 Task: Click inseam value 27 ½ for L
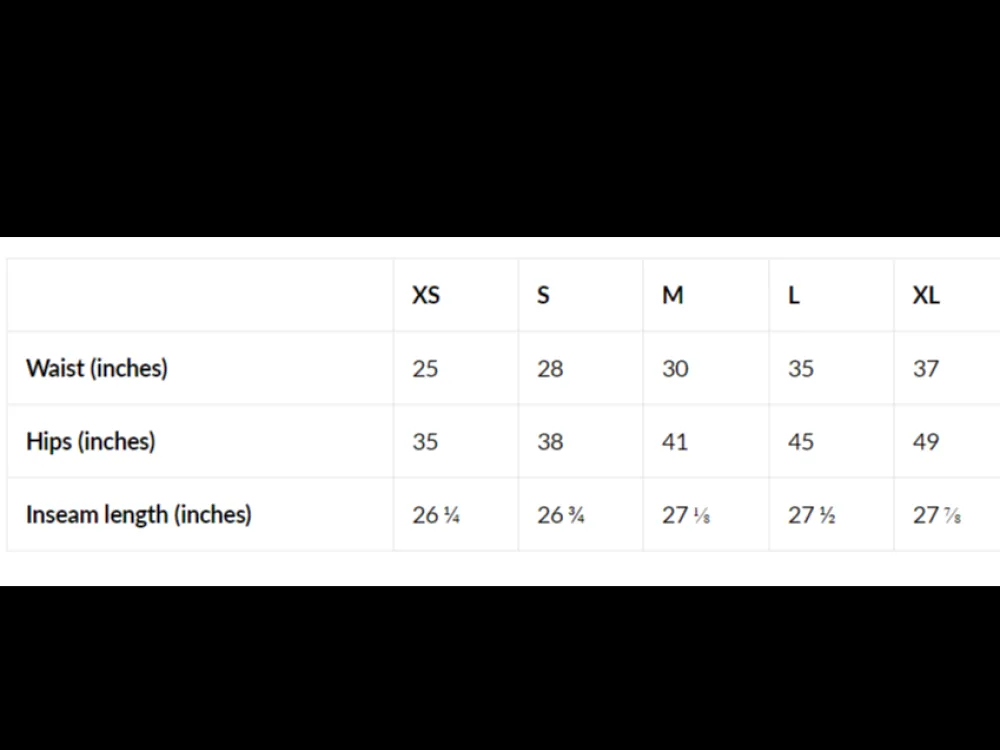click(812, 515)
